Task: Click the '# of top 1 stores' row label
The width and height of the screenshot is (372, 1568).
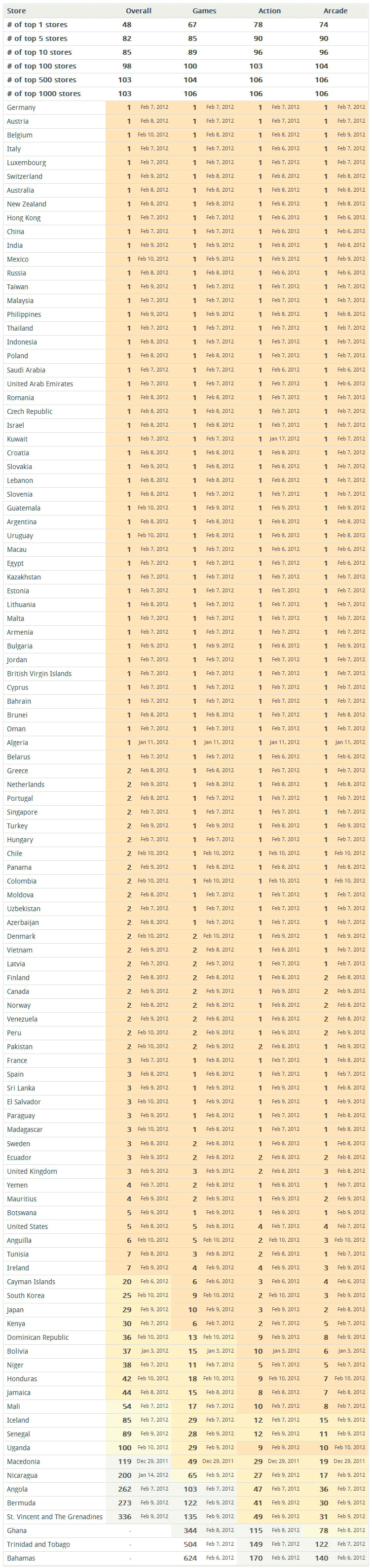Action: (37, 25)
